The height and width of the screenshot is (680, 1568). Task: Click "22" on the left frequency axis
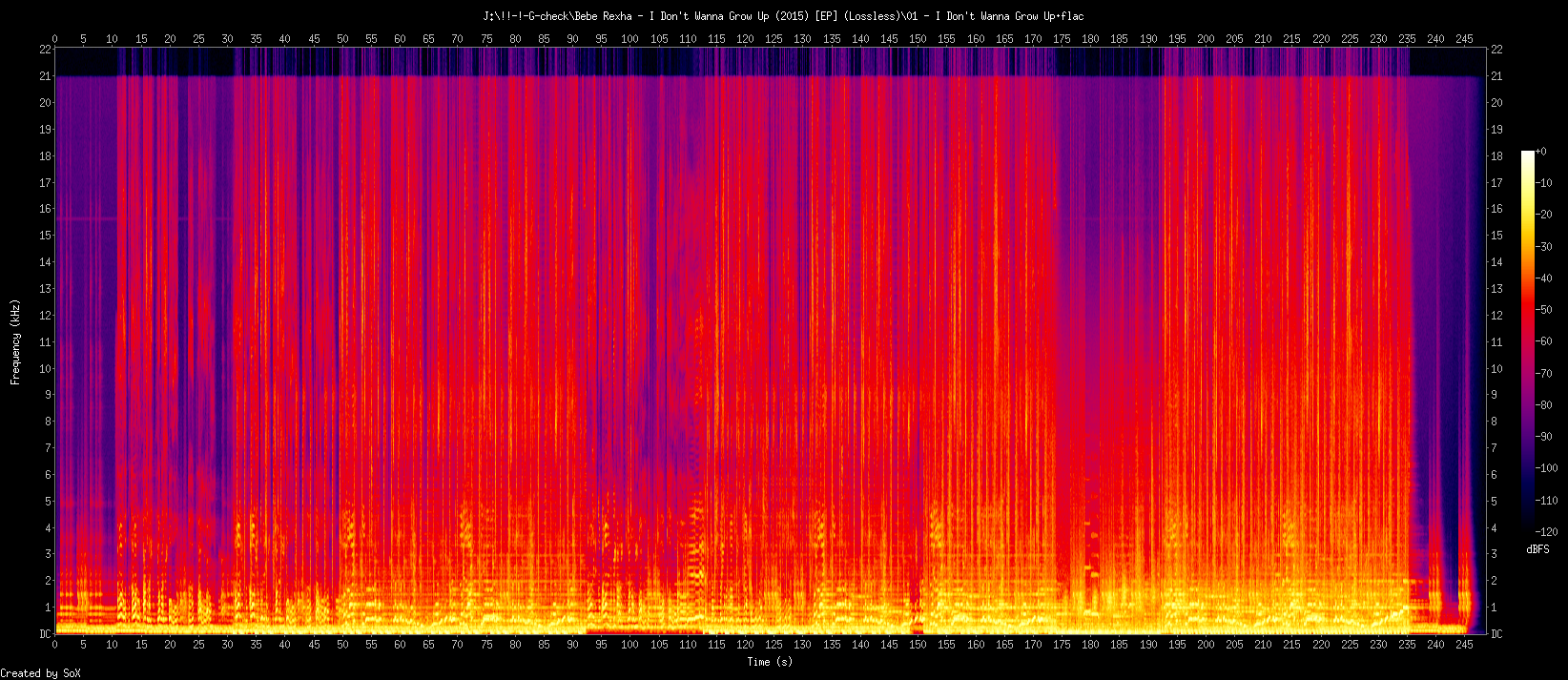pos(45,50)
